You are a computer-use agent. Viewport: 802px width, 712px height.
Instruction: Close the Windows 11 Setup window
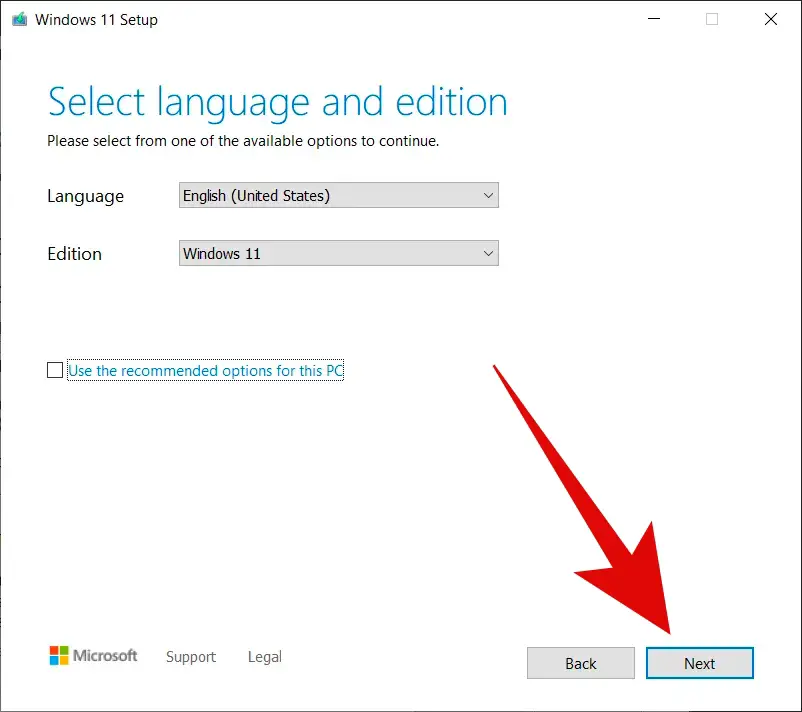(x=771, y=19)
